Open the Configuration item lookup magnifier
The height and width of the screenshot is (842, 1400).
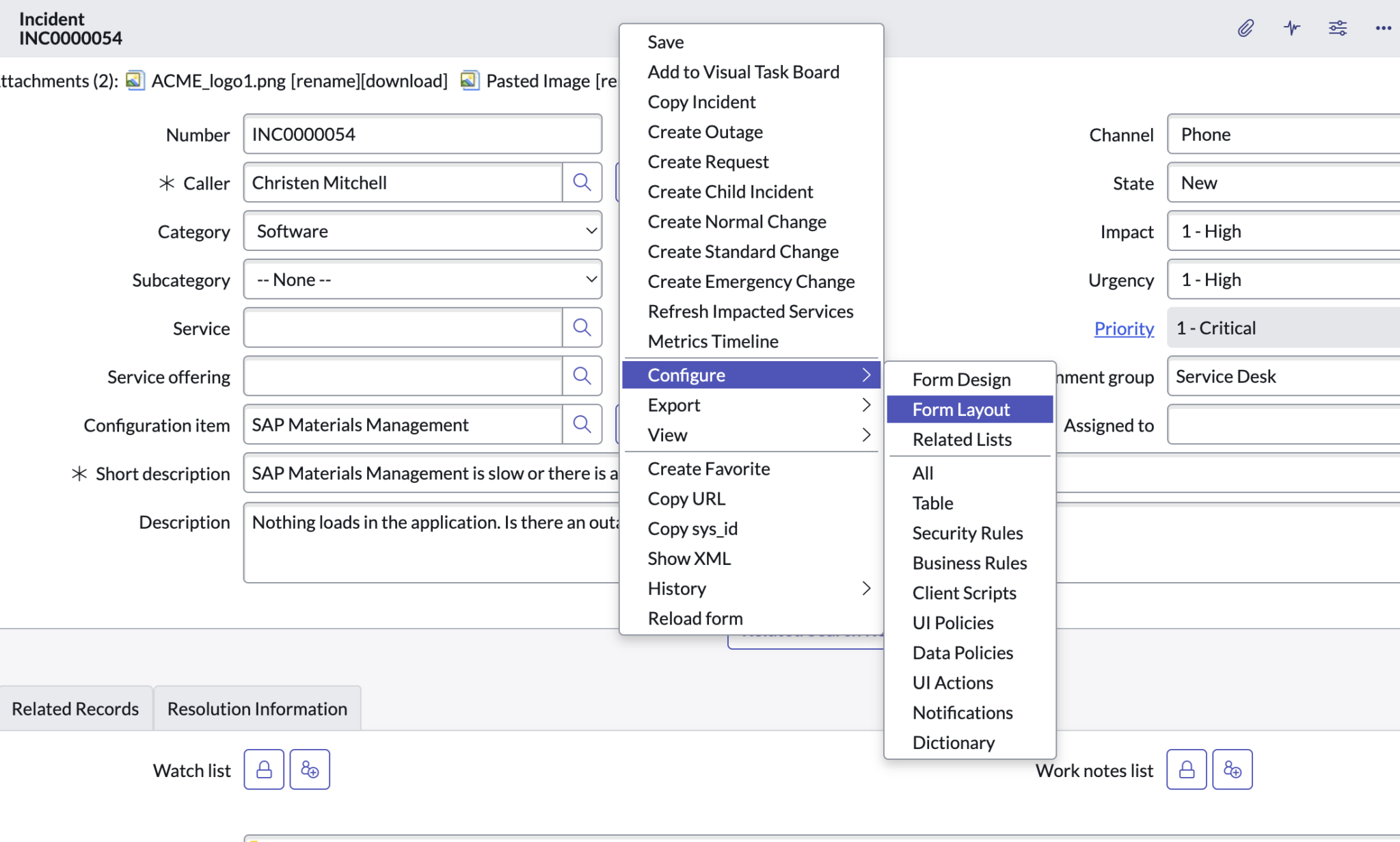pos(582,424)
